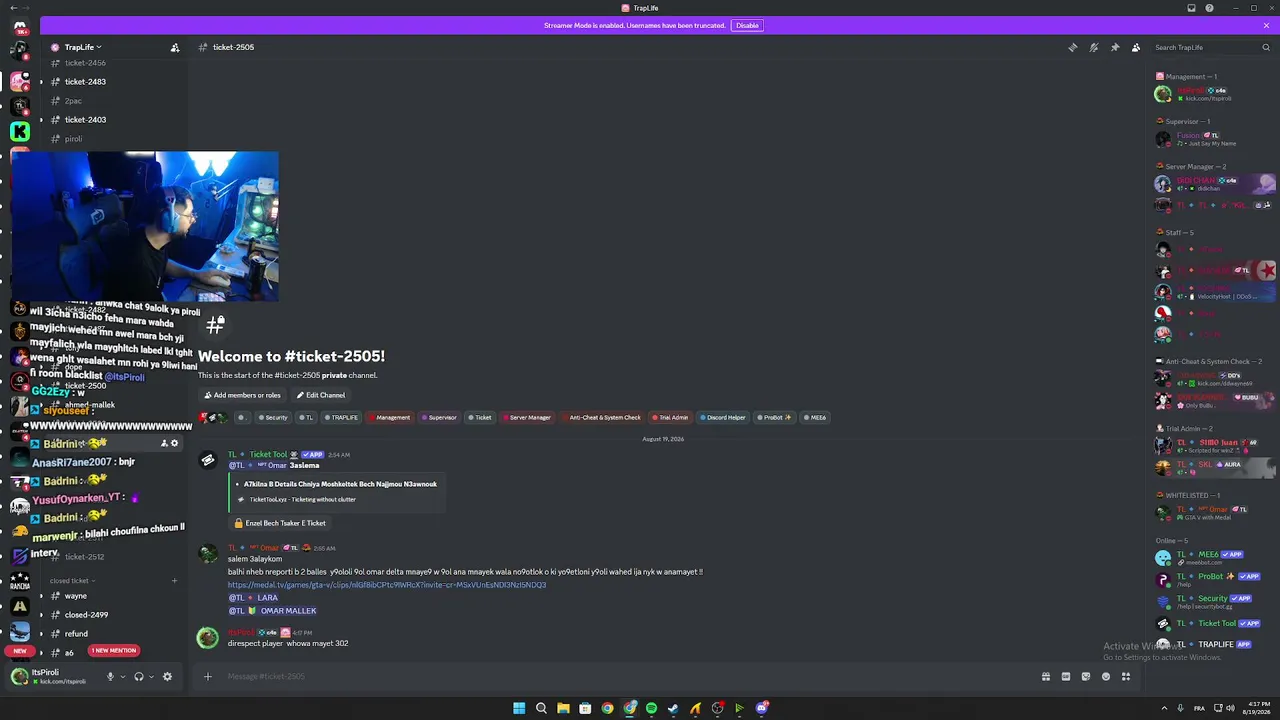
Task: Open headphone output options arrow
Action: (152, 677)
